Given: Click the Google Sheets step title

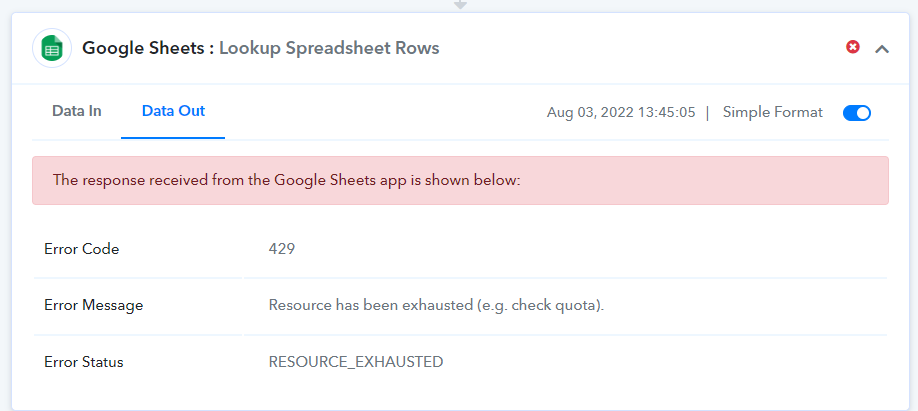Looking at the screenshot, I should pyautogui.click(x=261, y=48).
